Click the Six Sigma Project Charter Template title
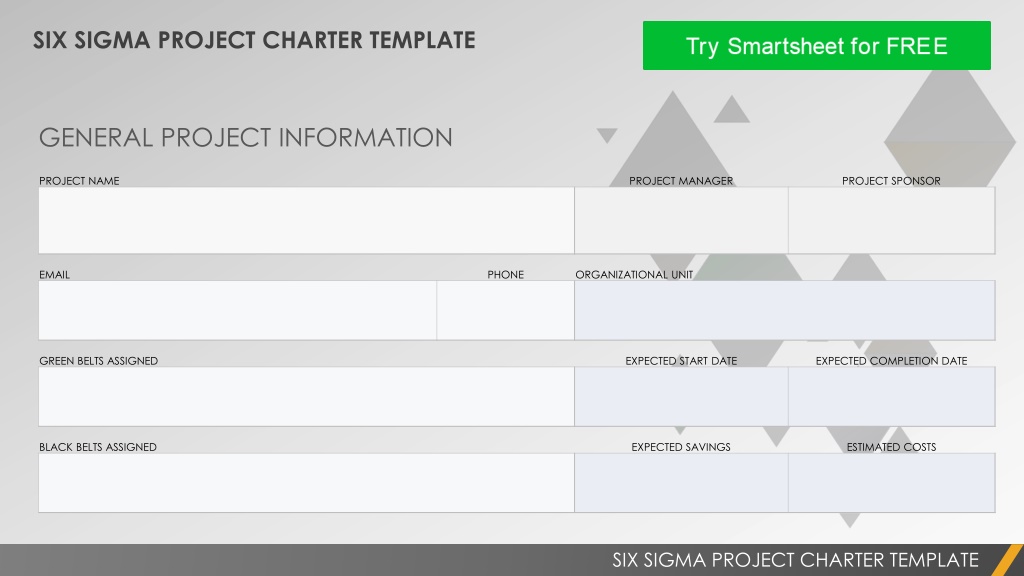The image size is (1024, 576). point(254,40)
